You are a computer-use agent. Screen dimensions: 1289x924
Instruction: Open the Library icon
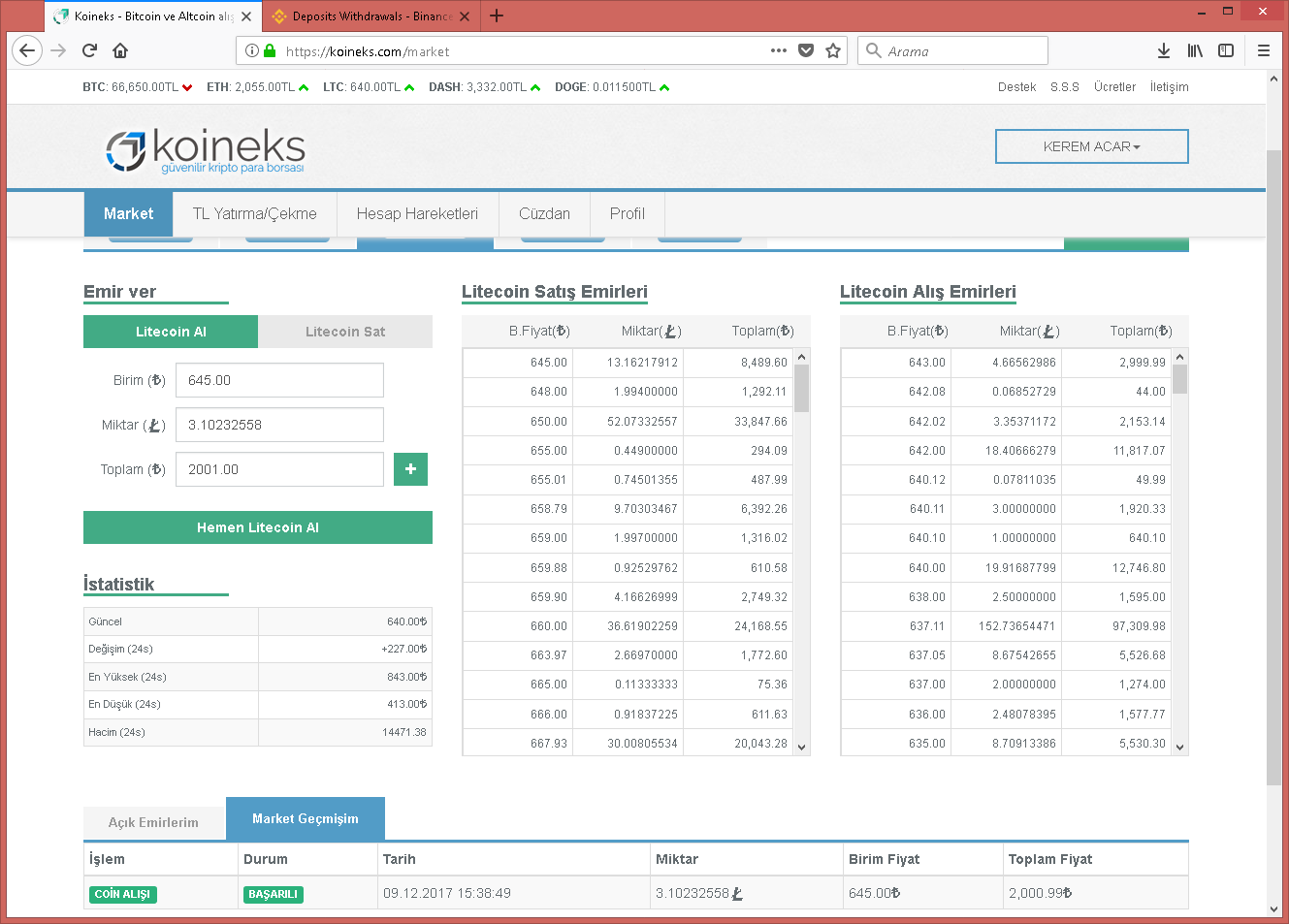pyautogui.click(x=1195, y=50)
